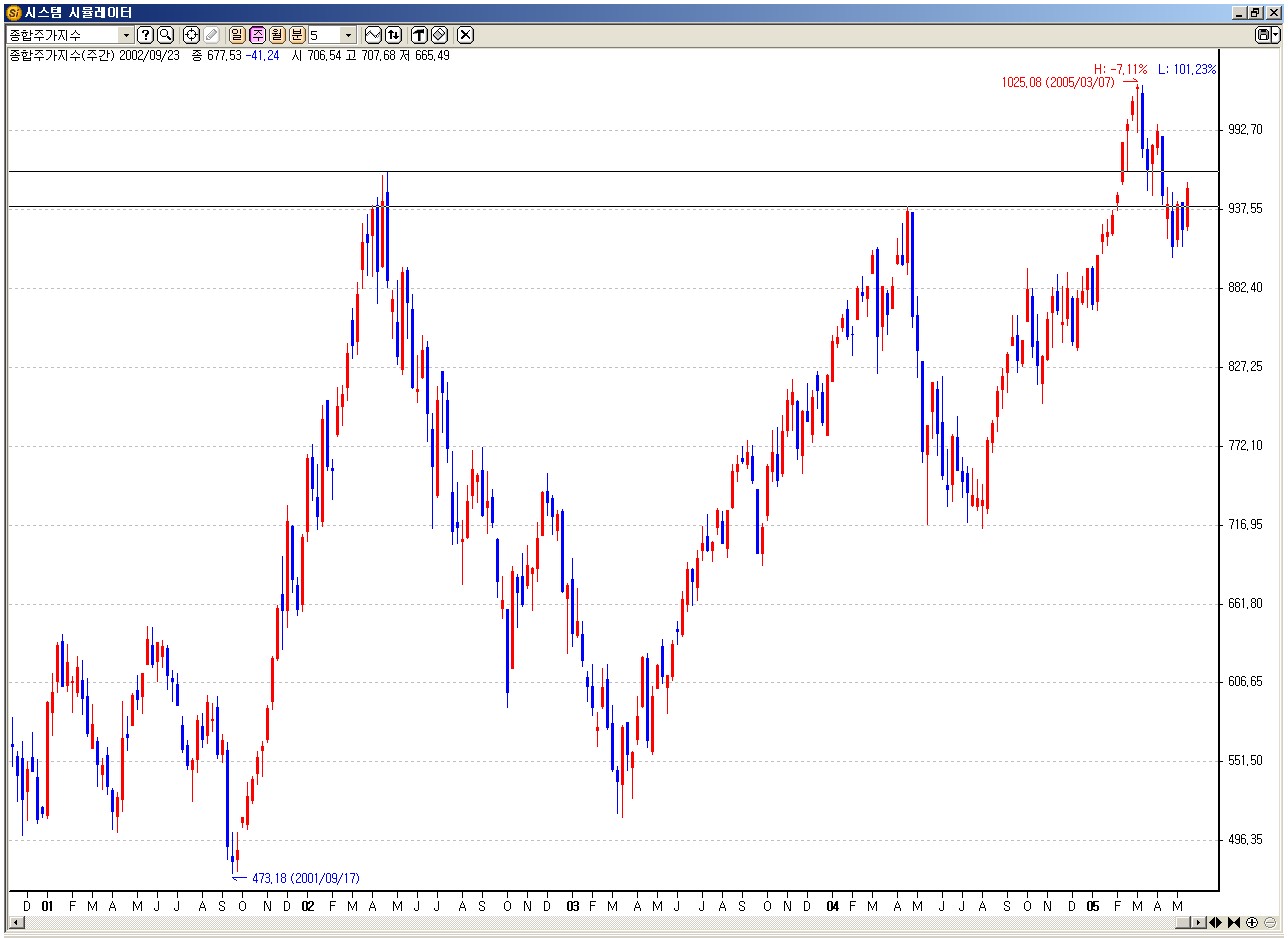The width and height of the screenshot is (1288, 938).
Task: Open the 종합주가지수 symbol dropdown
Action: pyautogui.click(x=126, y=35)
